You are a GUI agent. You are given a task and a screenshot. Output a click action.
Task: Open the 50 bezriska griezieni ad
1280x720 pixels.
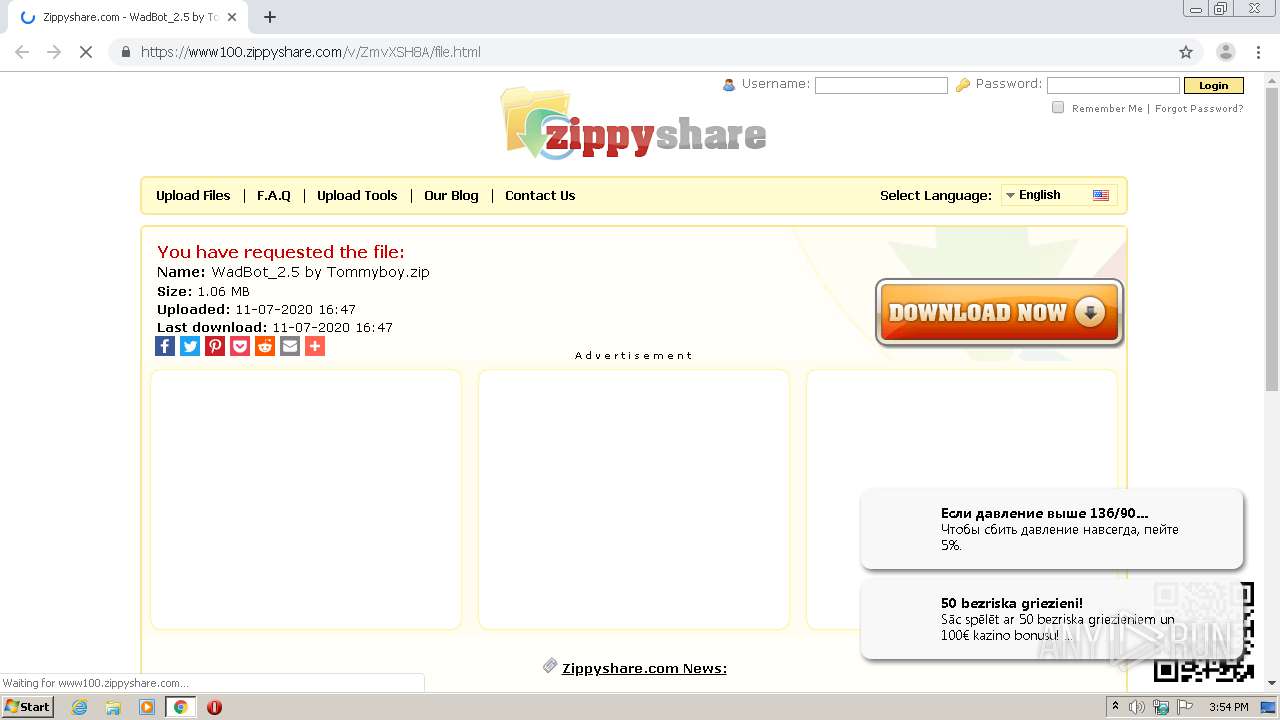tap(1052, 619)
